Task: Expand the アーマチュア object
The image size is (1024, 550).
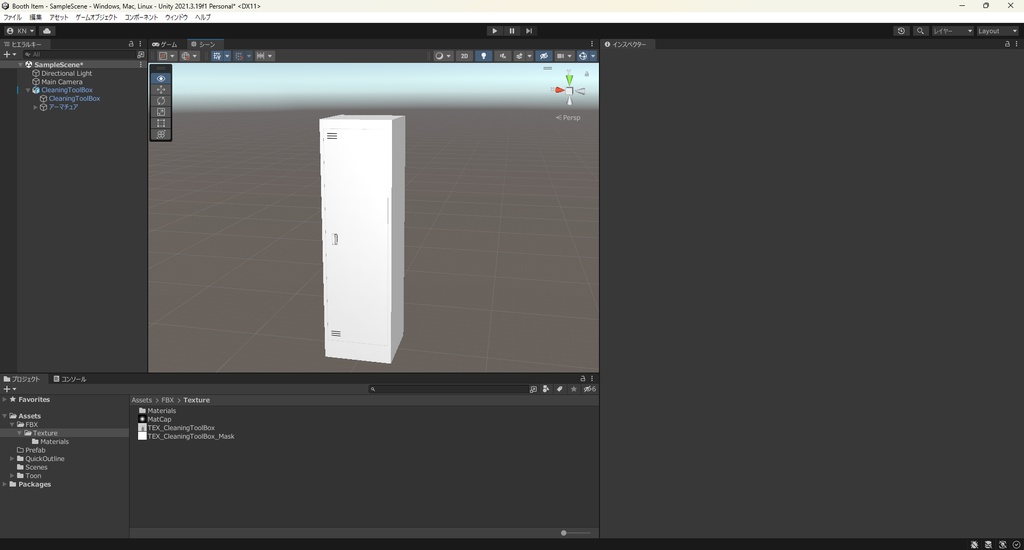Action: pyautogui.click(x=35, y=107)
